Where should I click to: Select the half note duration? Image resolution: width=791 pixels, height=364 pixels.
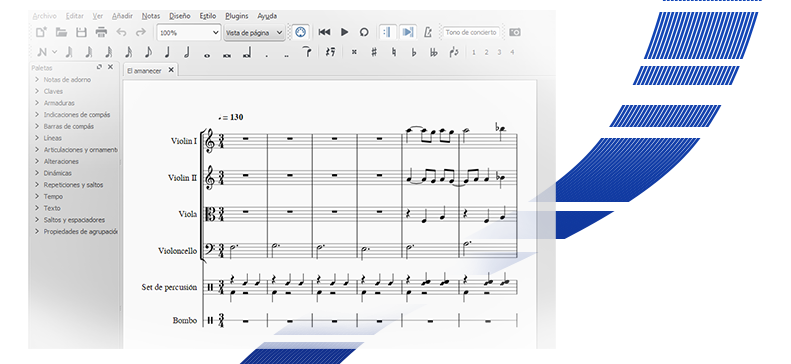186,52
